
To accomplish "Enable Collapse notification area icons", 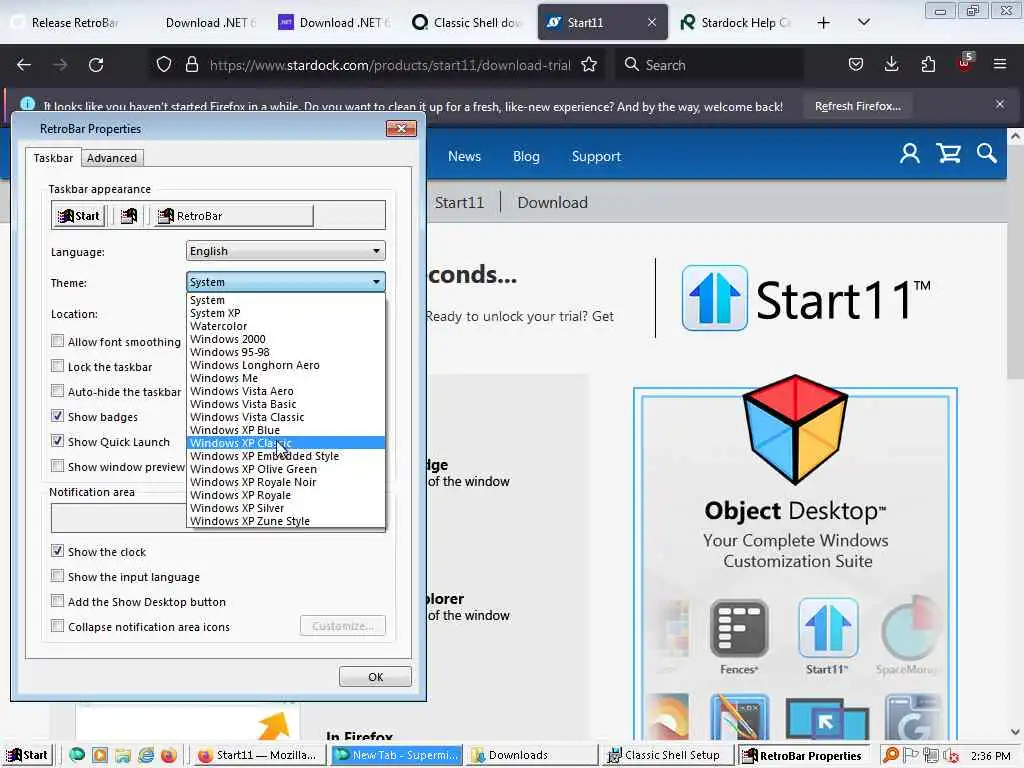I will (x=57, y=626).
